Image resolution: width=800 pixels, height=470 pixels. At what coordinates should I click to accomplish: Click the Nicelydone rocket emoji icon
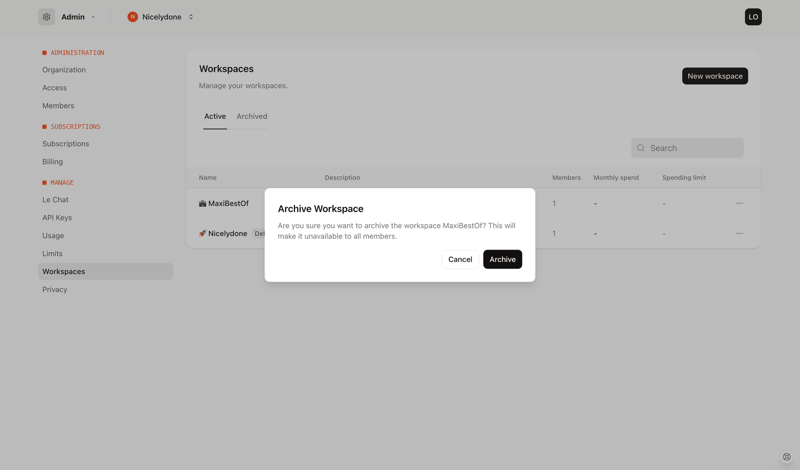coord(202,234)
